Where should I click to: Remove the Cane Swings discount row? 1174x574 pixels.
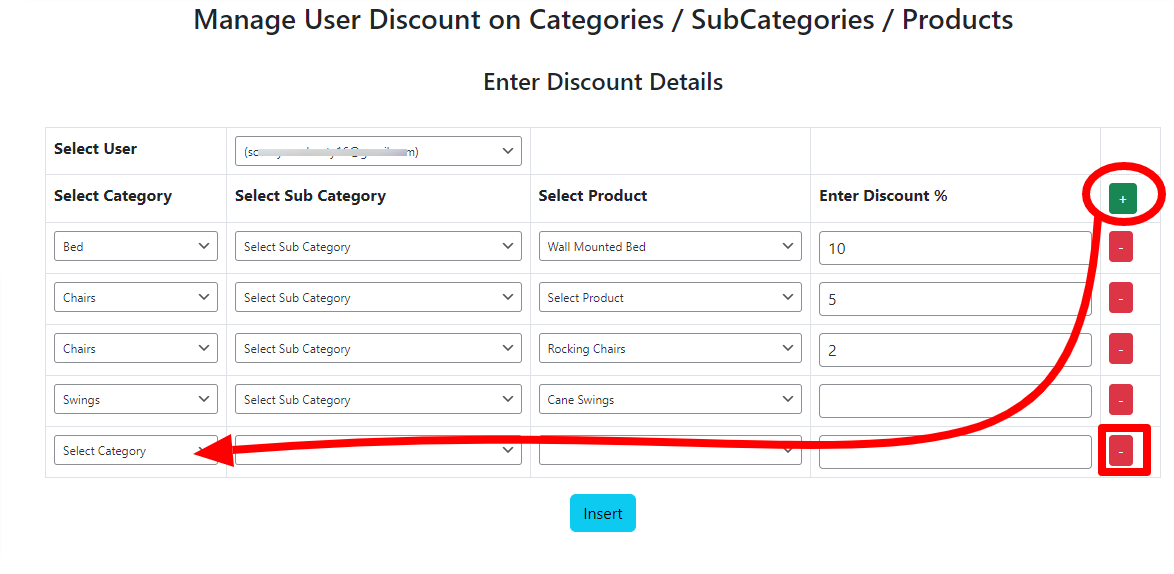1121,400
